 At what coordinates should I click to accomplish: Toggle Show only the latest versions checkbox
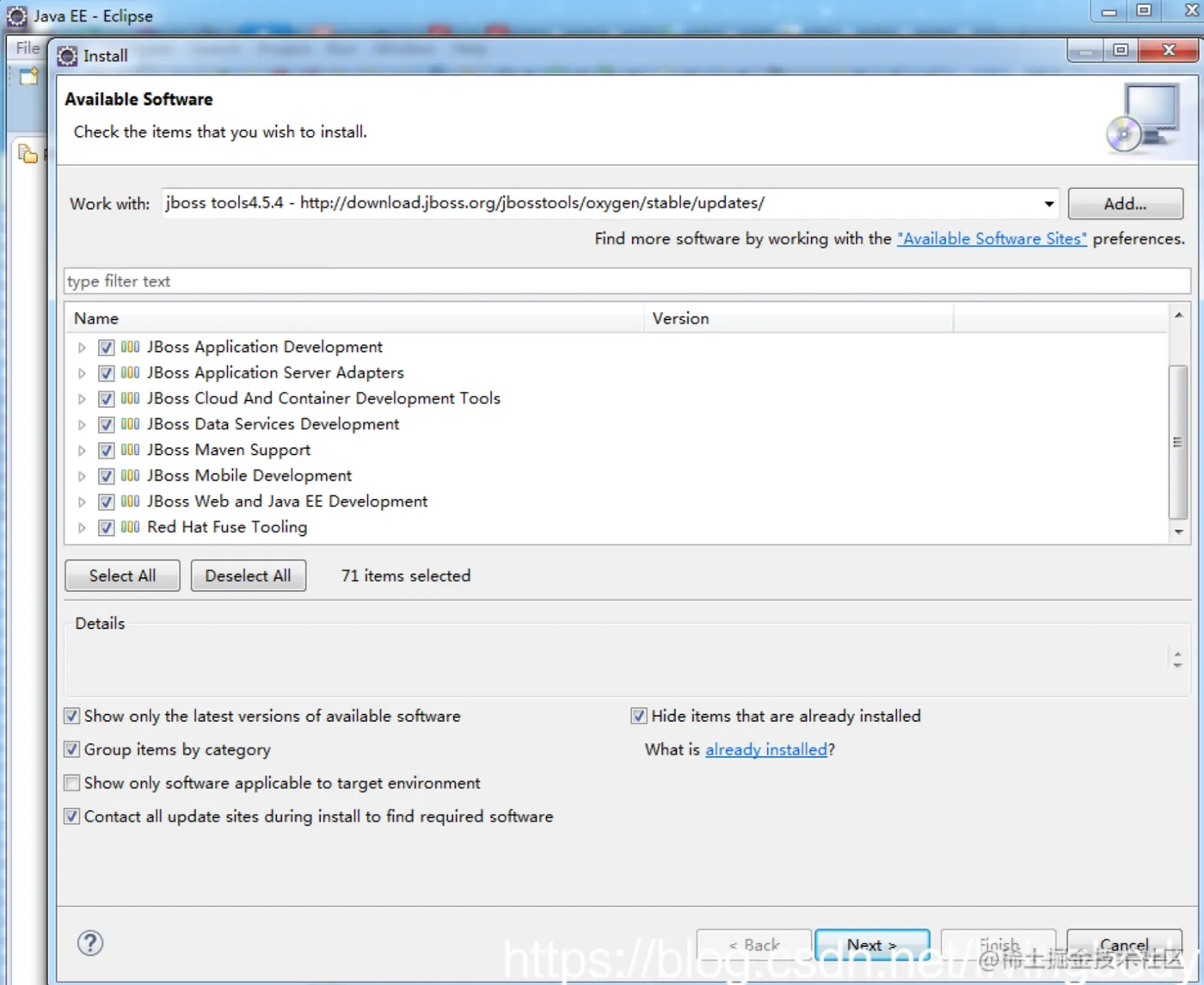72,716
